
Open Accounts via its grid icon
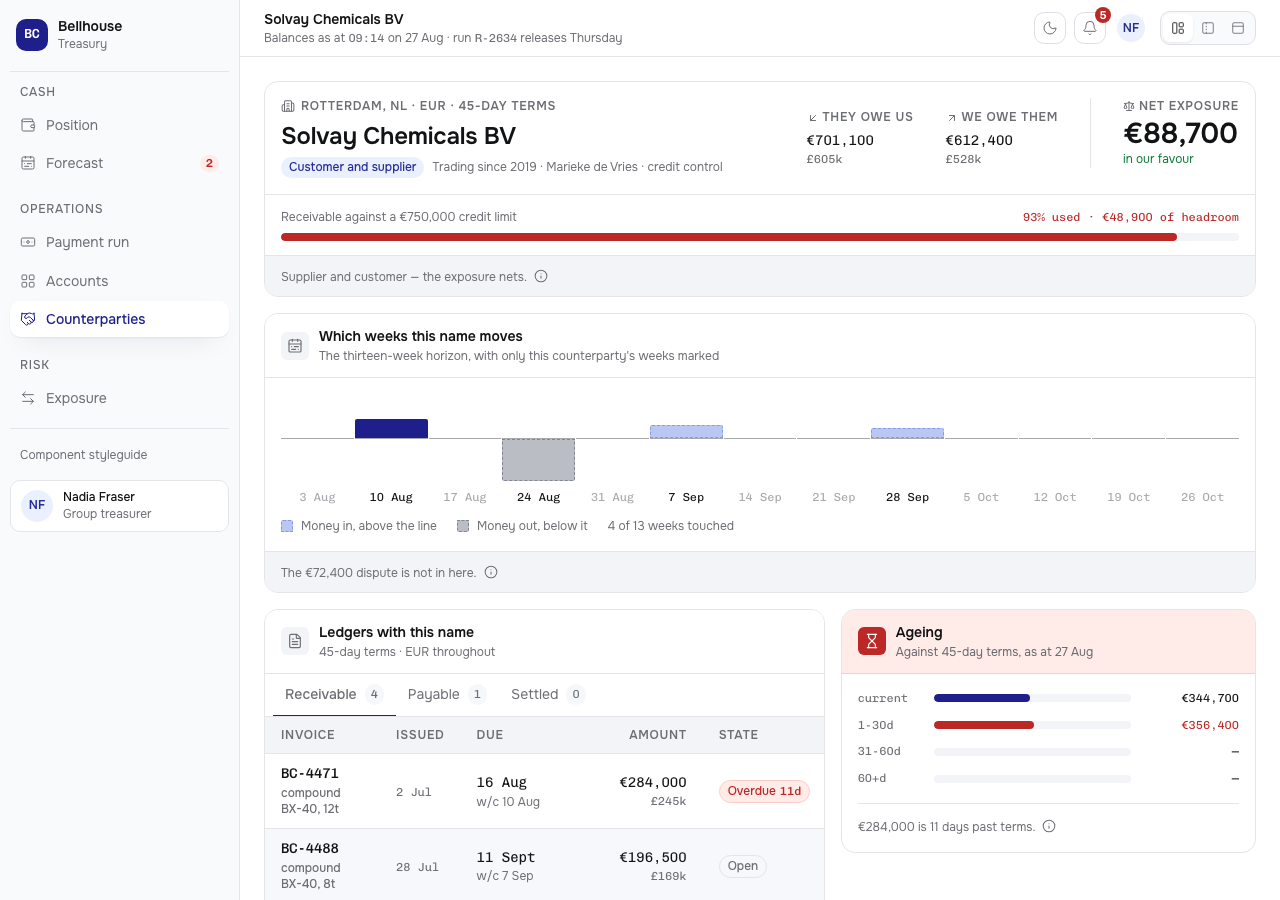(28, 281)
